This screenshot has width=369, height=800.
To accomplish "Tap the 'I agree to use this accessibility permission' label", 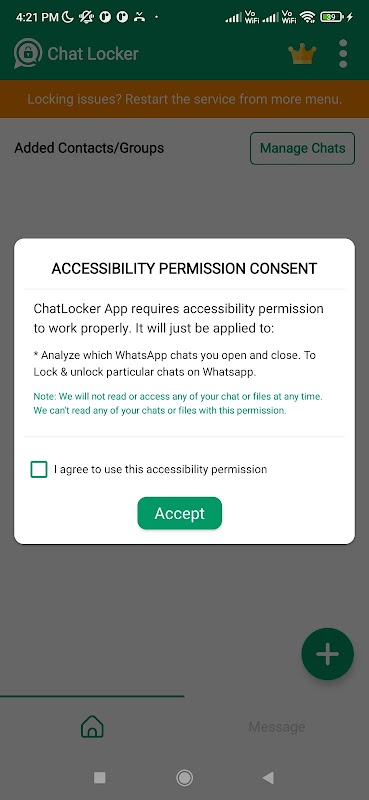I will [x=160, y=469].
